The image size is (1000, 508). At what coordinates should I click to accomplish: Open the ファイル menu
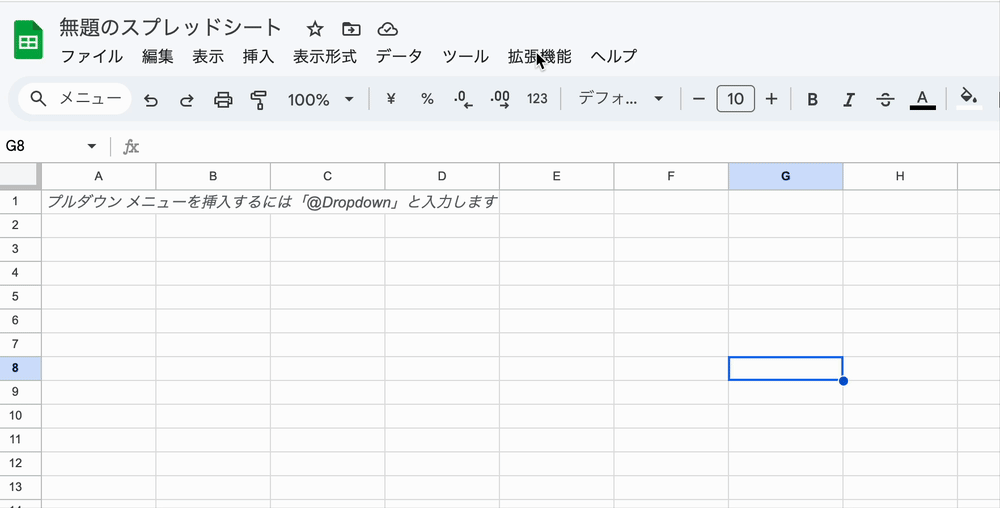[92, 56]
